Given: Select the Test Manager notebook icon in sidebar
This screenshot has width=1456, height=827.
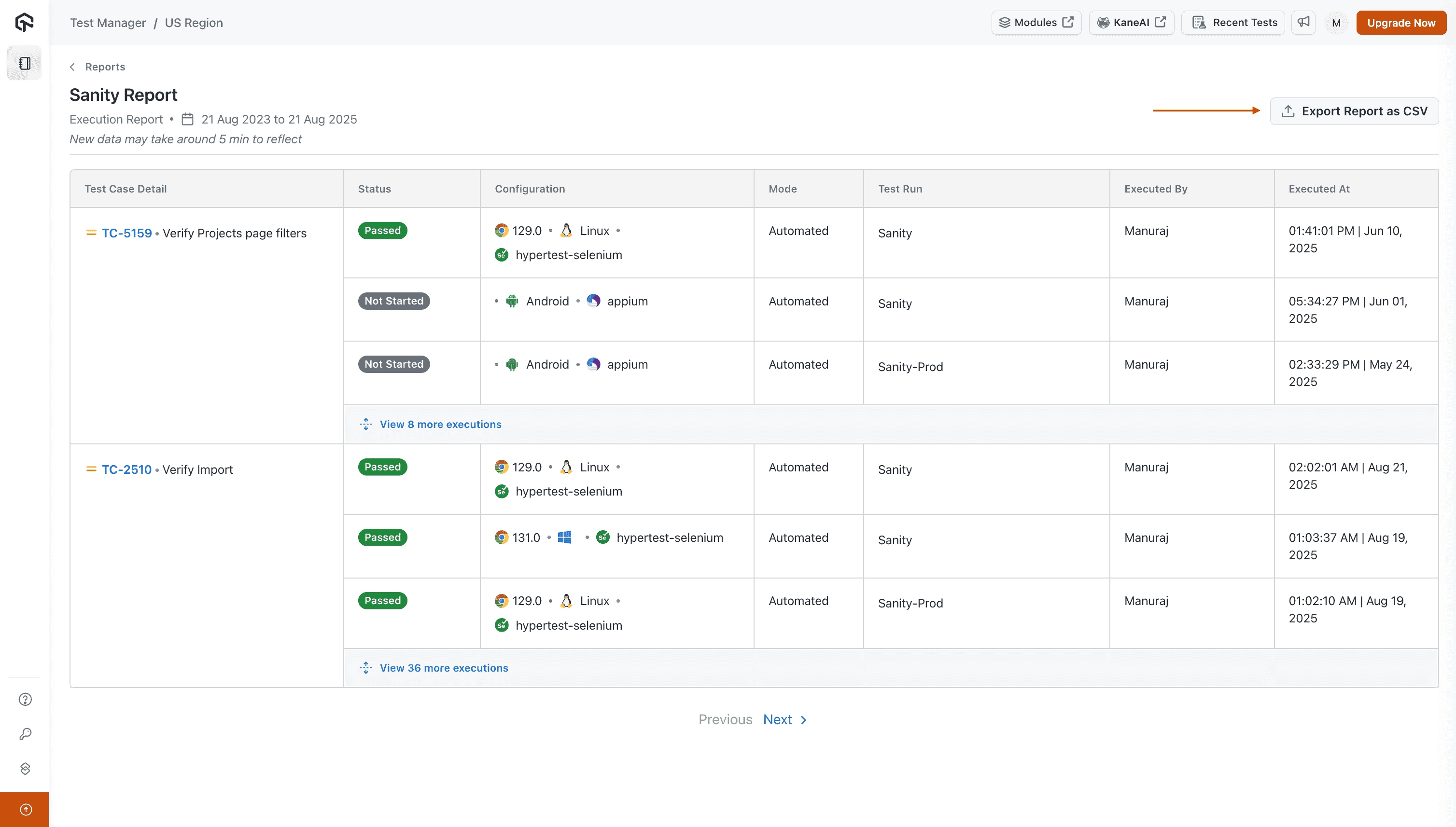Looking at the screenshot, I should point(24,62).
